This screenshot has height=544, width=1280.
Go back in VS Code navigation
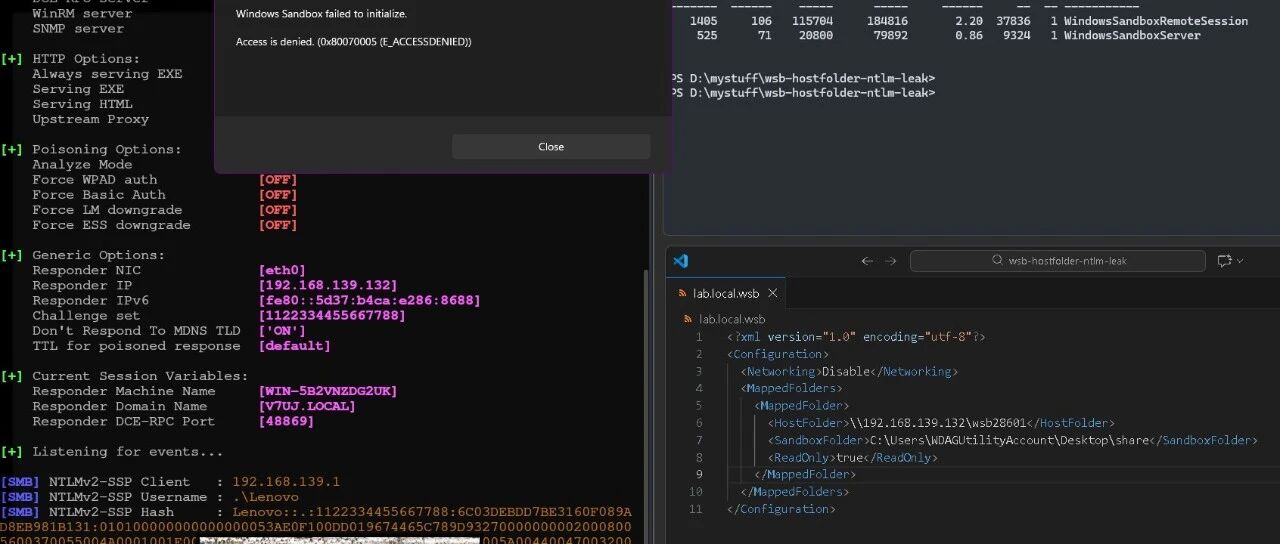[x=867, y=261]
